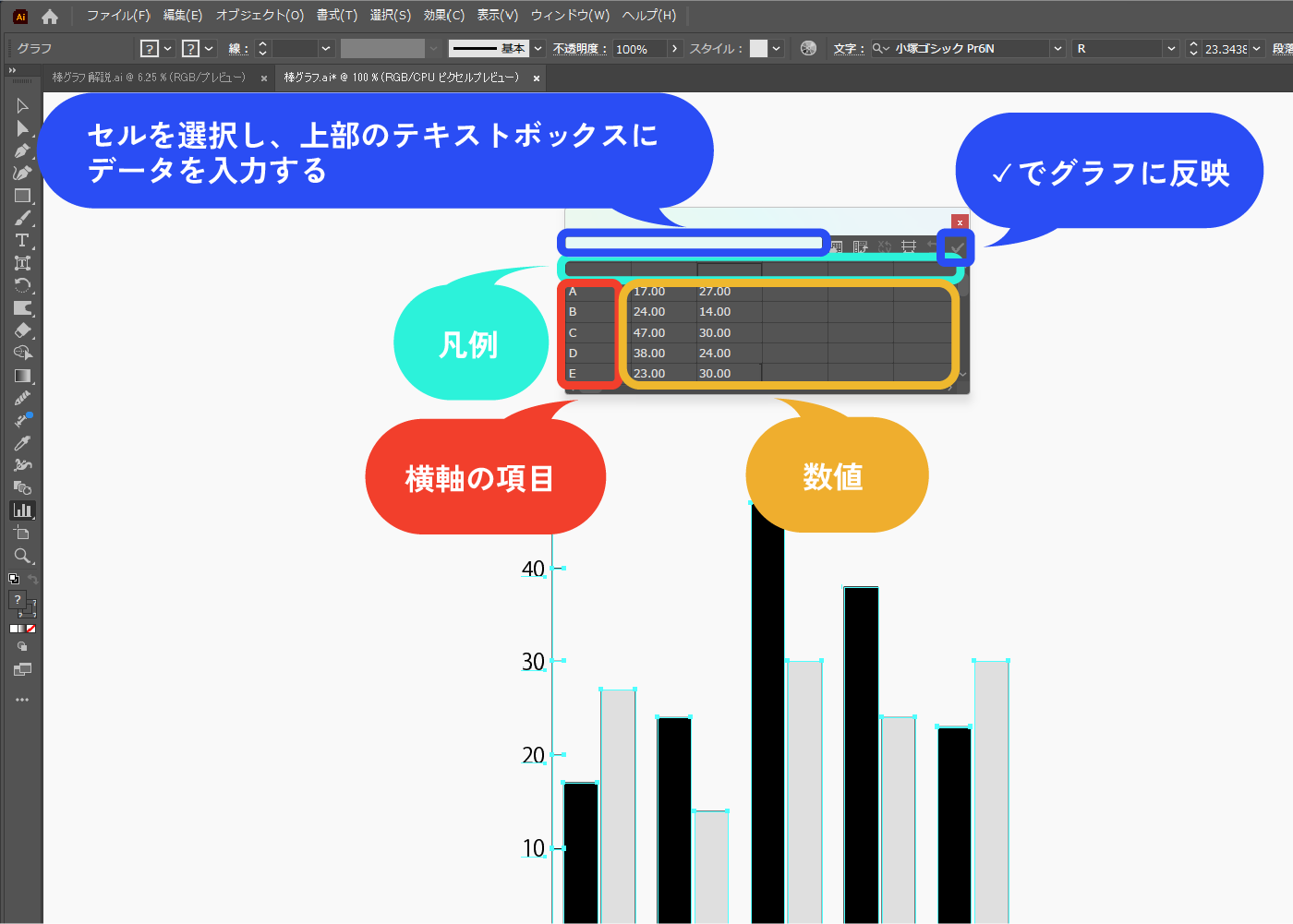The height and width of the screenshot is (924, 1293).
Task: Open the 小塚ゴシック Pr6N font dropdown
Action: coord(1057,48)
